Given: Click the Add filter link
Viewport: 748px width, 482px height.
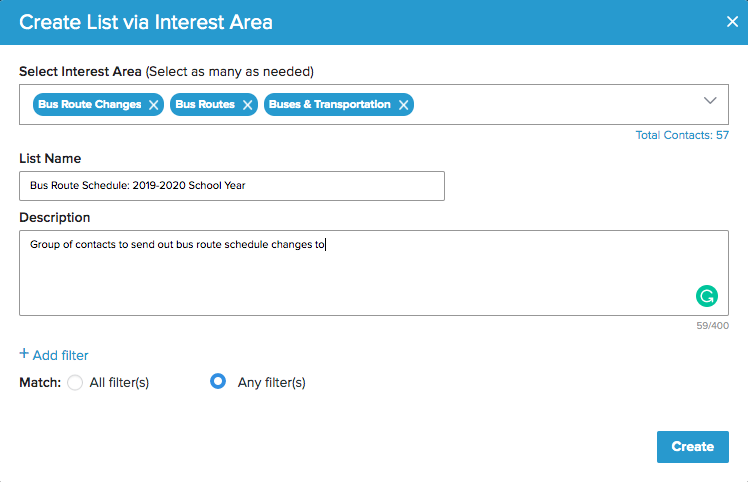Looking at the screenshot, I should point(54,355).
